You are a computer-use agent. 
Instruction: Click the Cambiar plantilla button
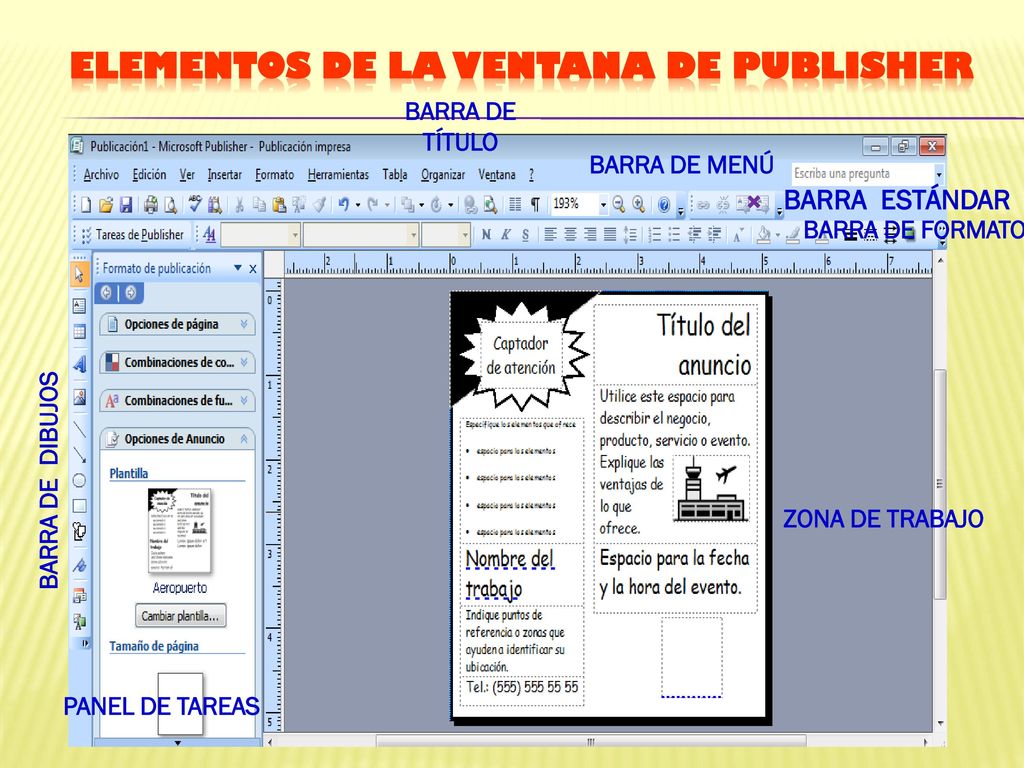pos(180,616)
